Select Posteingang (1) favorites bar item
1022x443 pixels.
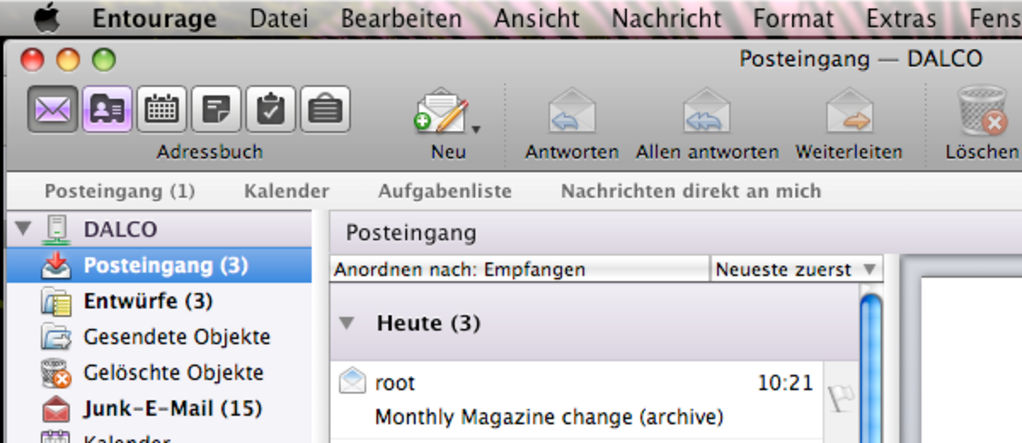pyautogui.click(x=120, y=192)
